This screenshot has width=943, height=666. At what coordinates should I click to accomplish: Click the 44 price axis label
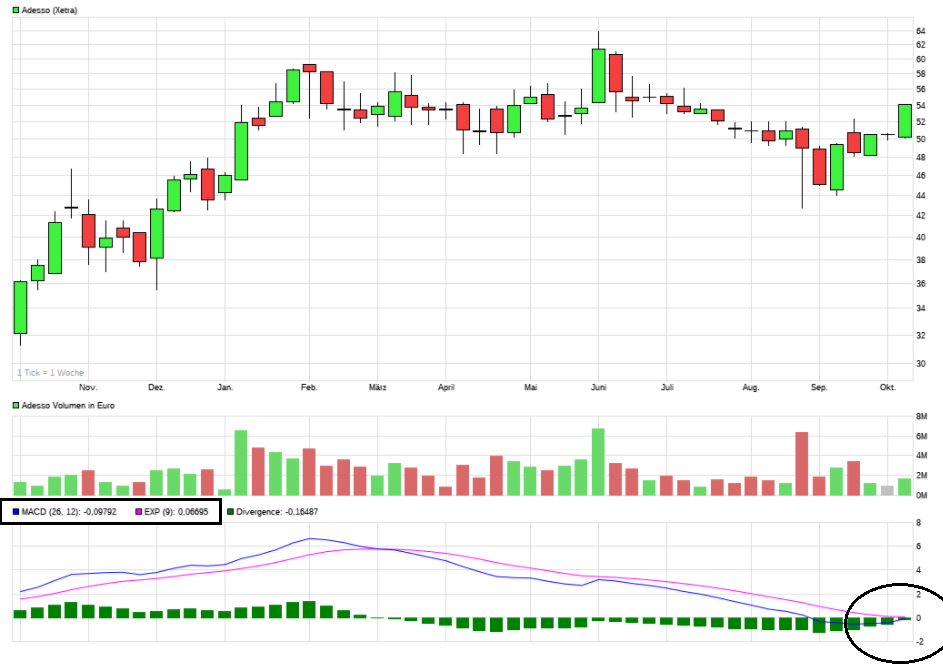pyautogui.click(x=921, y=196)
